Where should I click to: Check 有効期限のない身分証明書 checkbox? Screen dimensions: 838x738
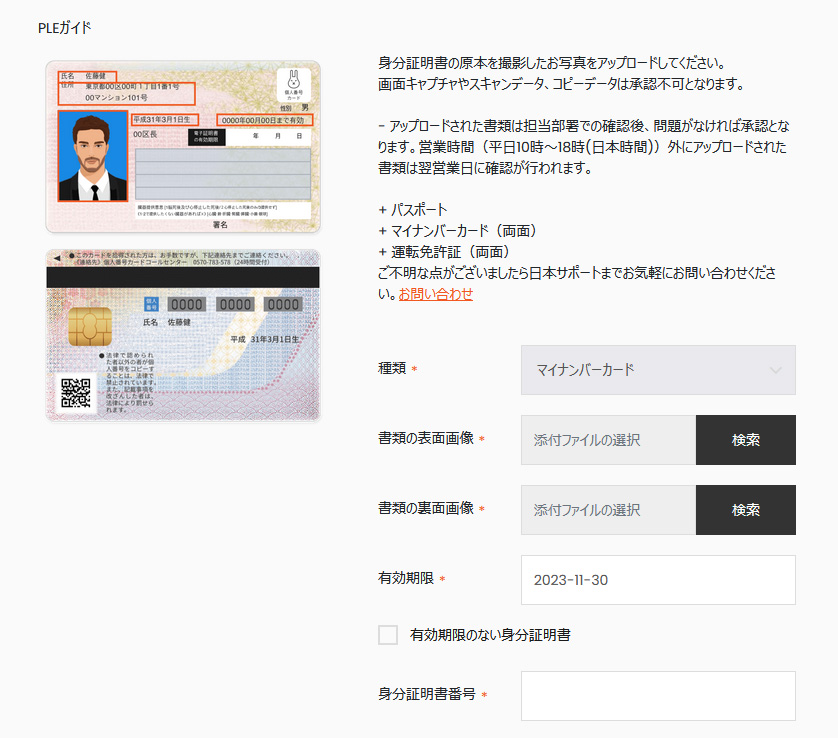[x=387, y=635]
